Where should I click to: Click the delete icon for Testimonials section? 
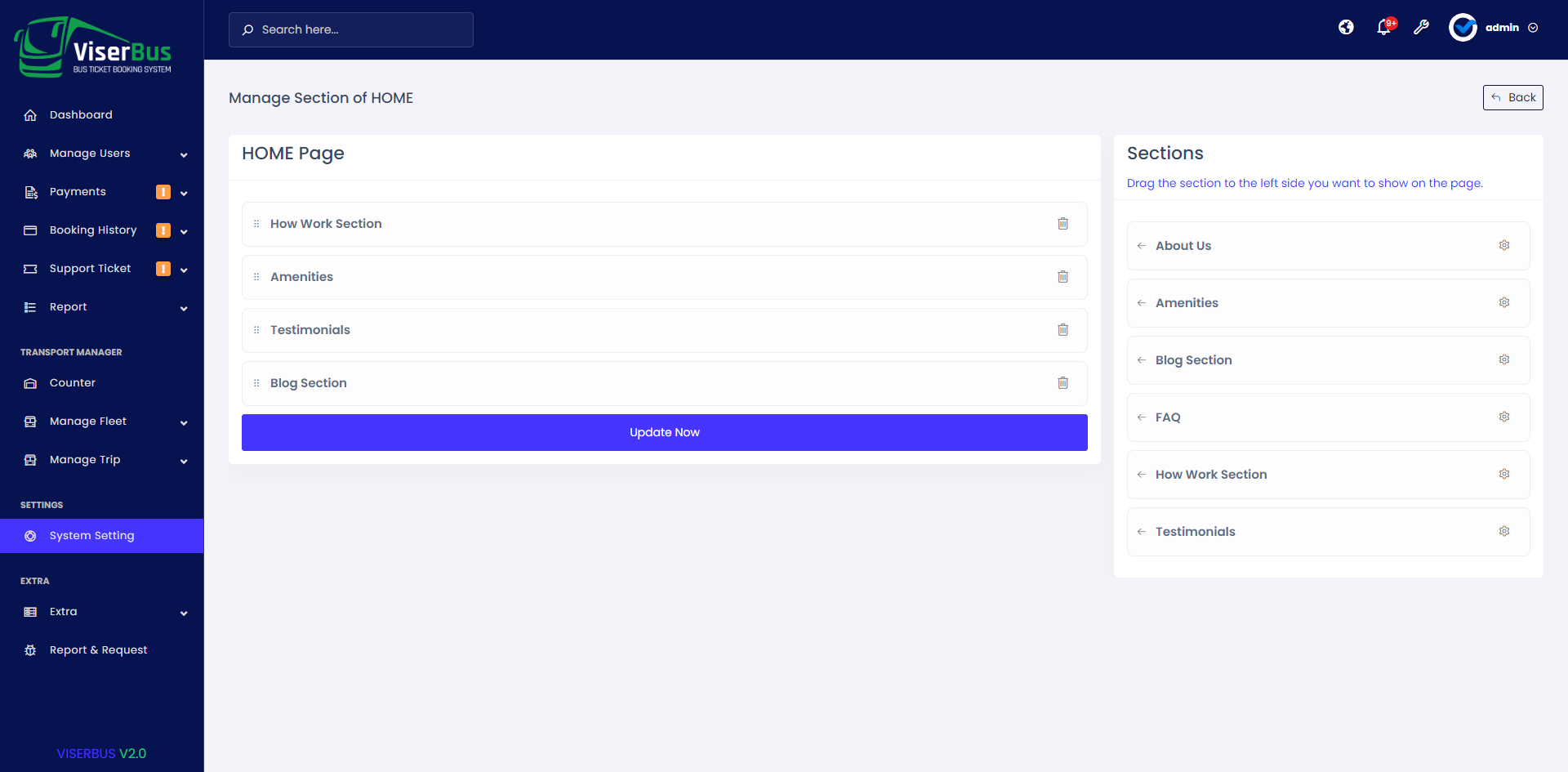click(1062, 329)
